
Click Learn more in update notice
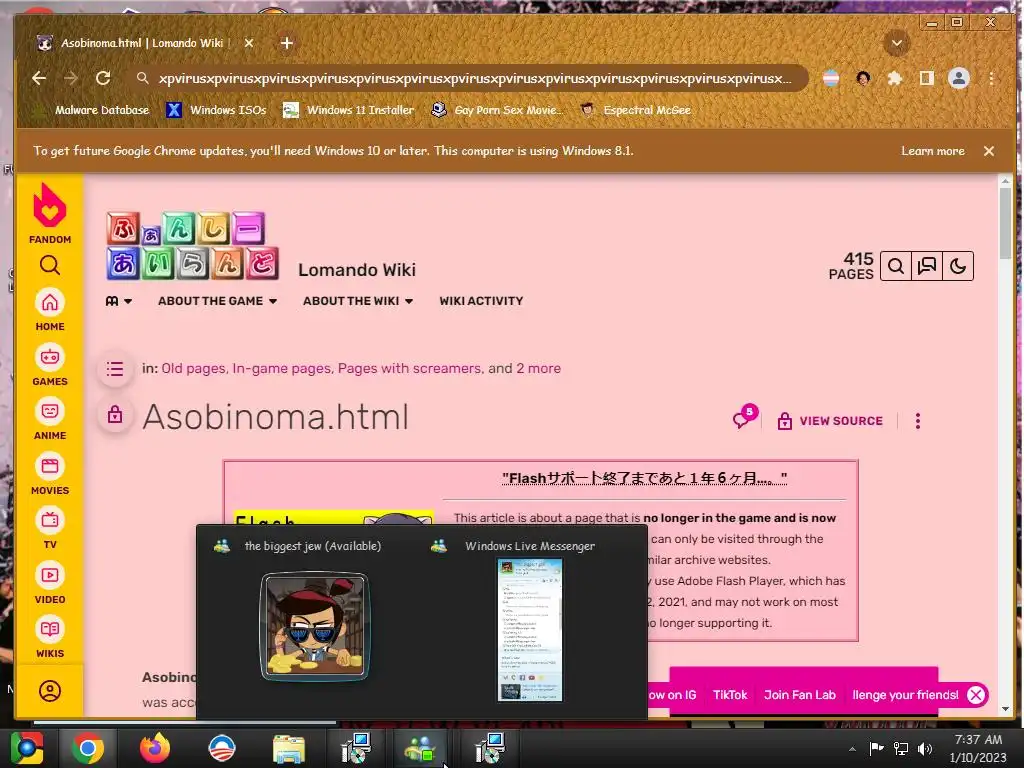coord(933,151)
